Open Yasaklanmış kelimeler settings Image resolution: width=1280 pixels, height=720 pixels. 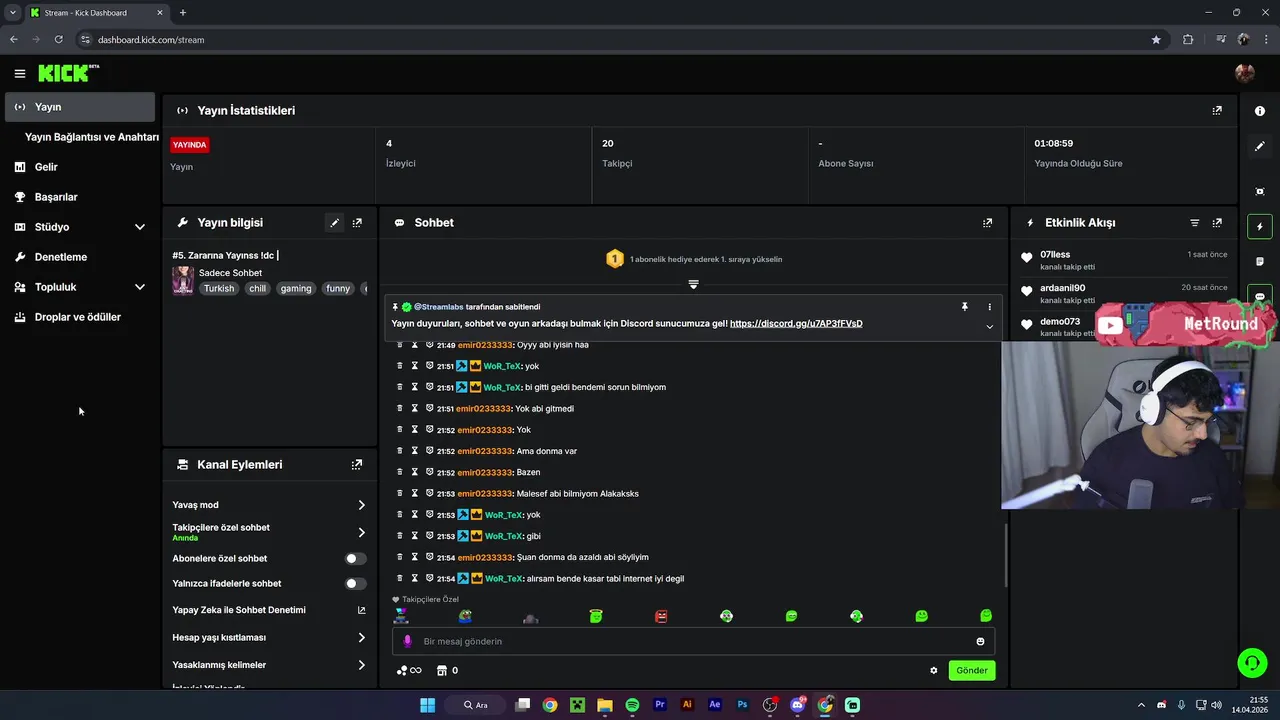(270, 665)
